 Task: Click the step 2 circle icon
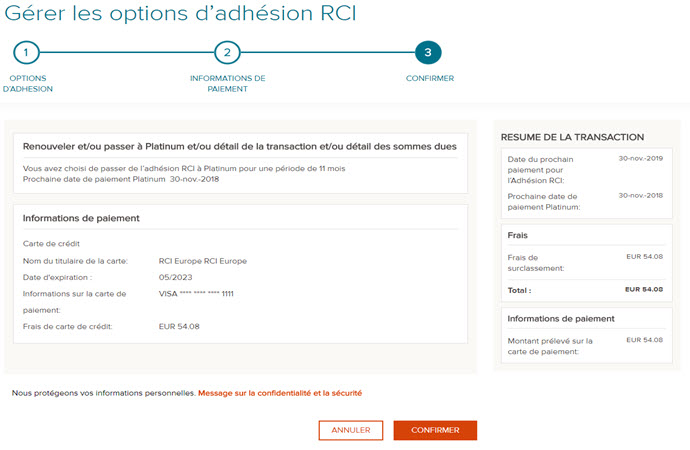[227, 53]
